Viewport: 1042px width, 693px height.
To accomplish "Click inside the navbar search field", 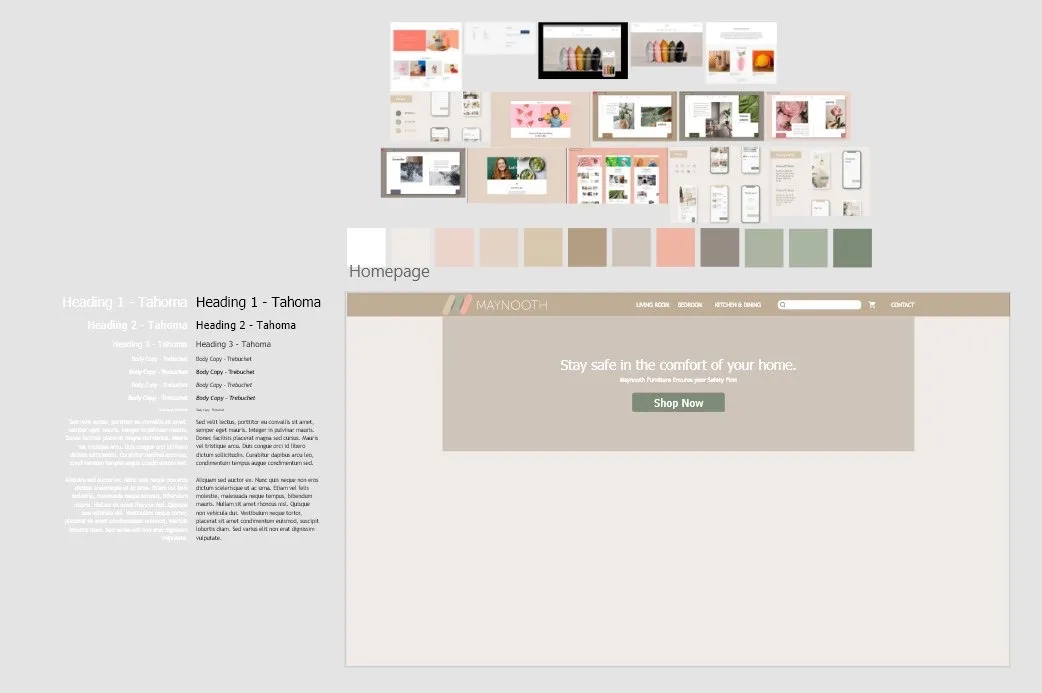I will 824,305.
